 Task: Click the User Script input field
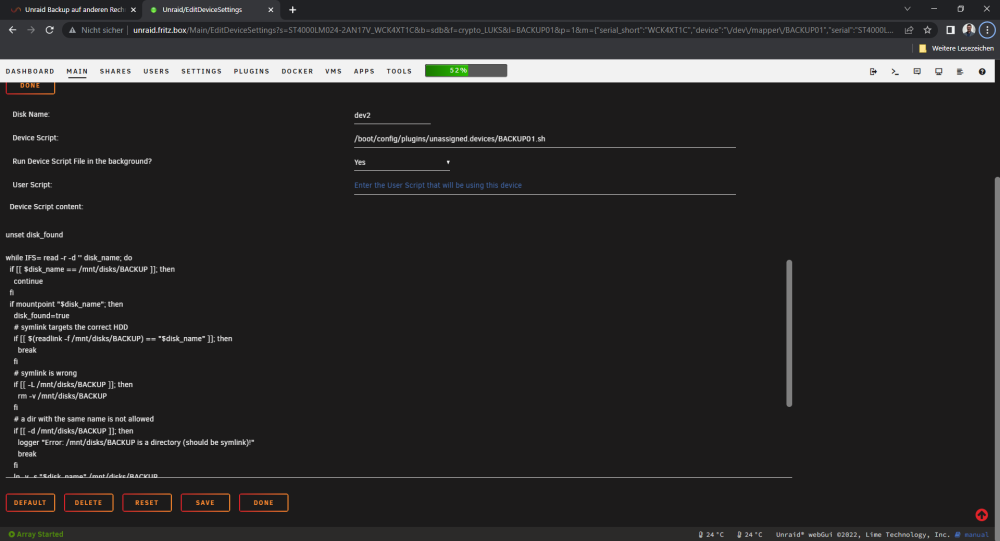click(545, 186)
